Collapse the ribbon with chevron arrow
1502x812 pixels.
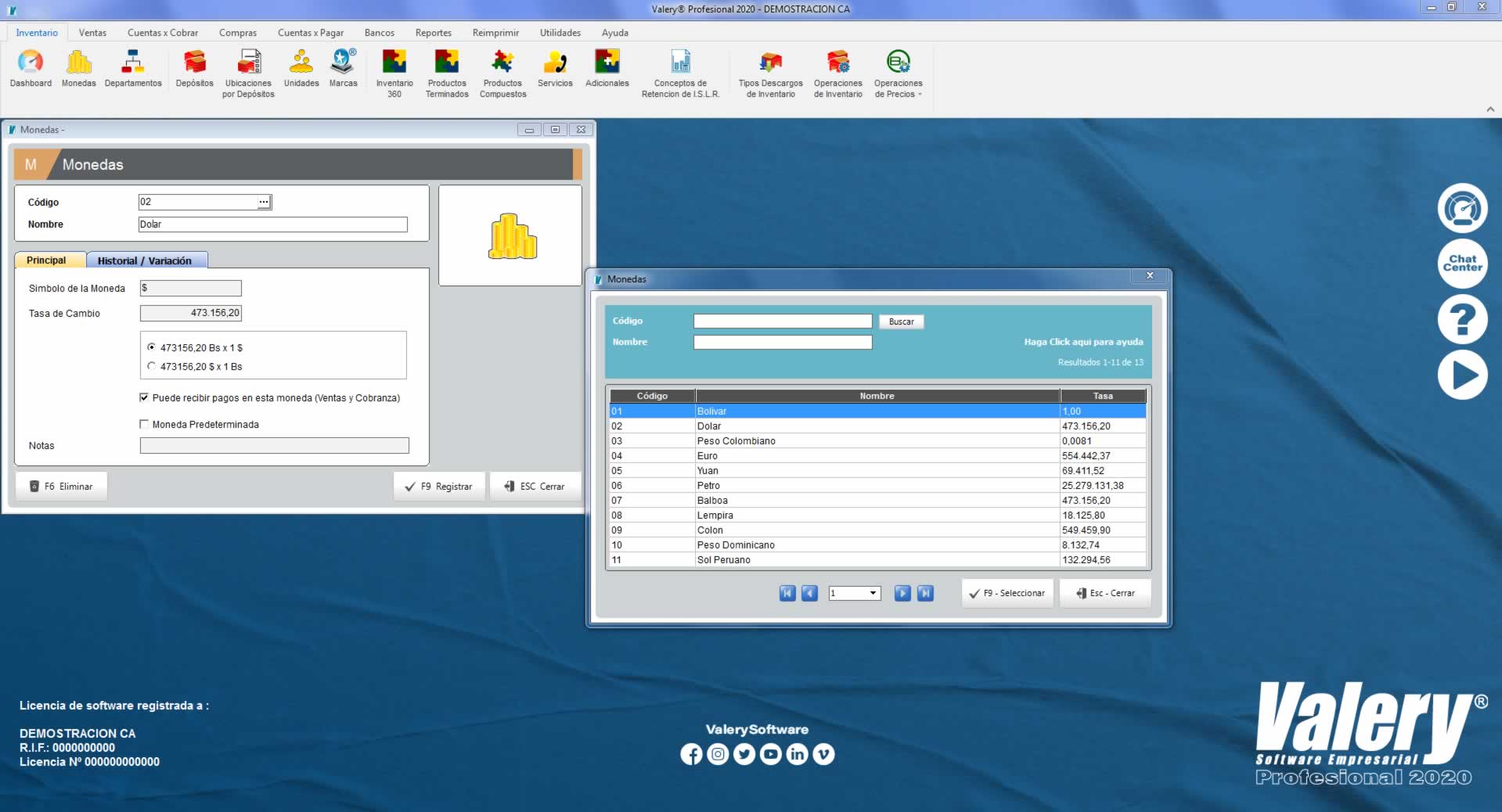click(1490, 110)
